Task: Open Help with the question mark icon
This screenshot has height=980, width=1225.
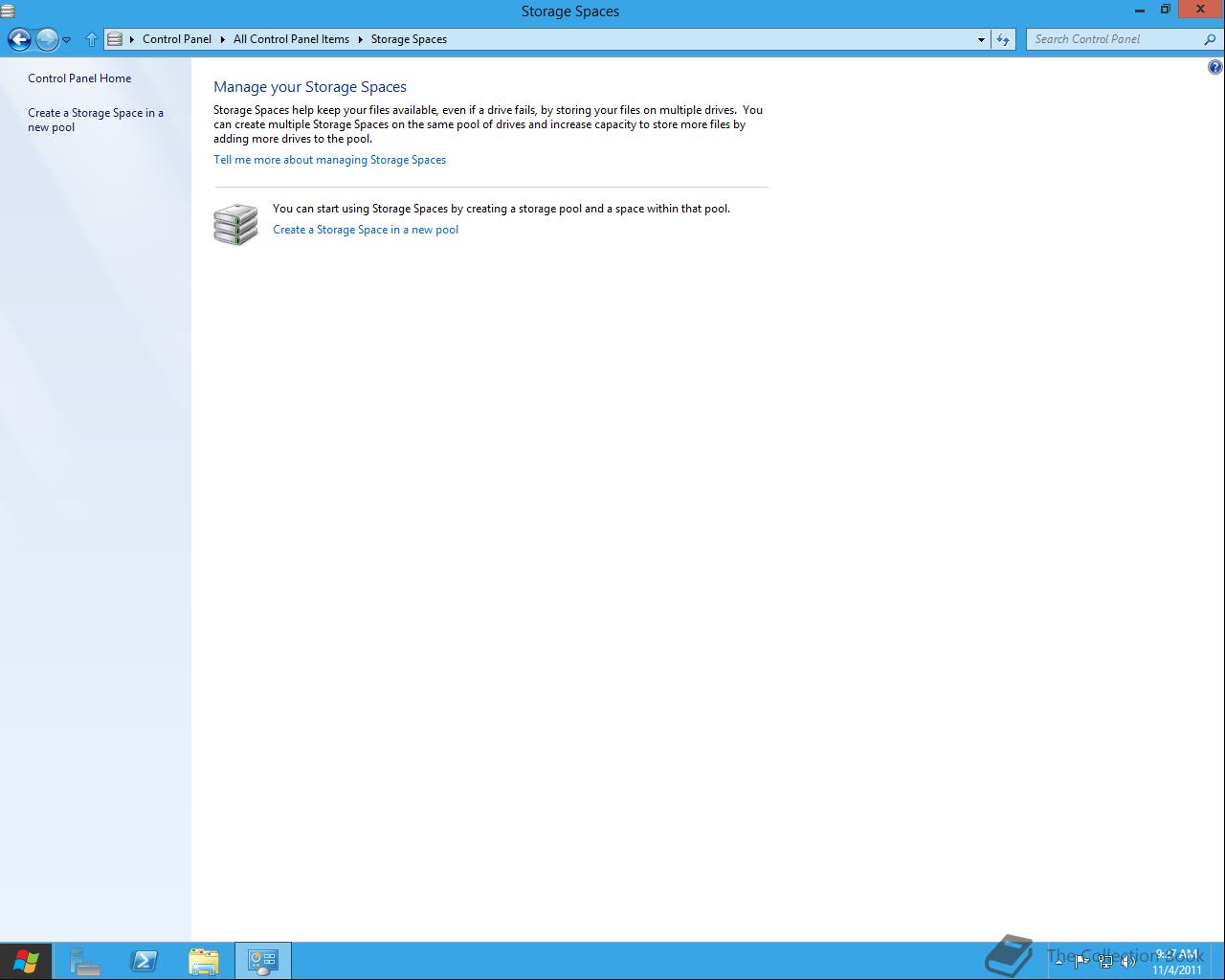Action: coord(1215,67)
